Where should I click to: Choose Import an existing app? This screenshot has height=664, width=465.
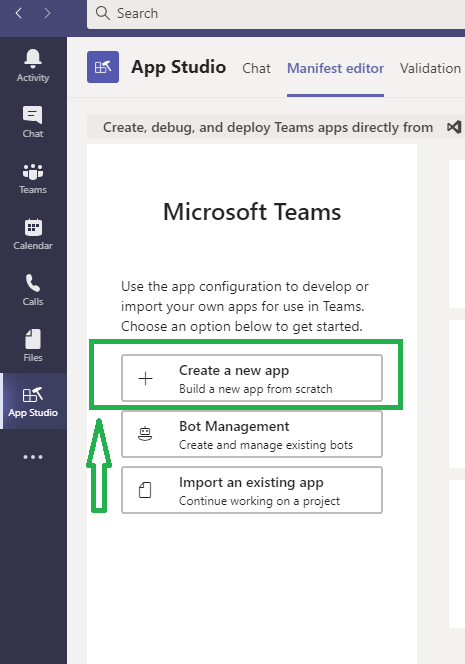252,490
